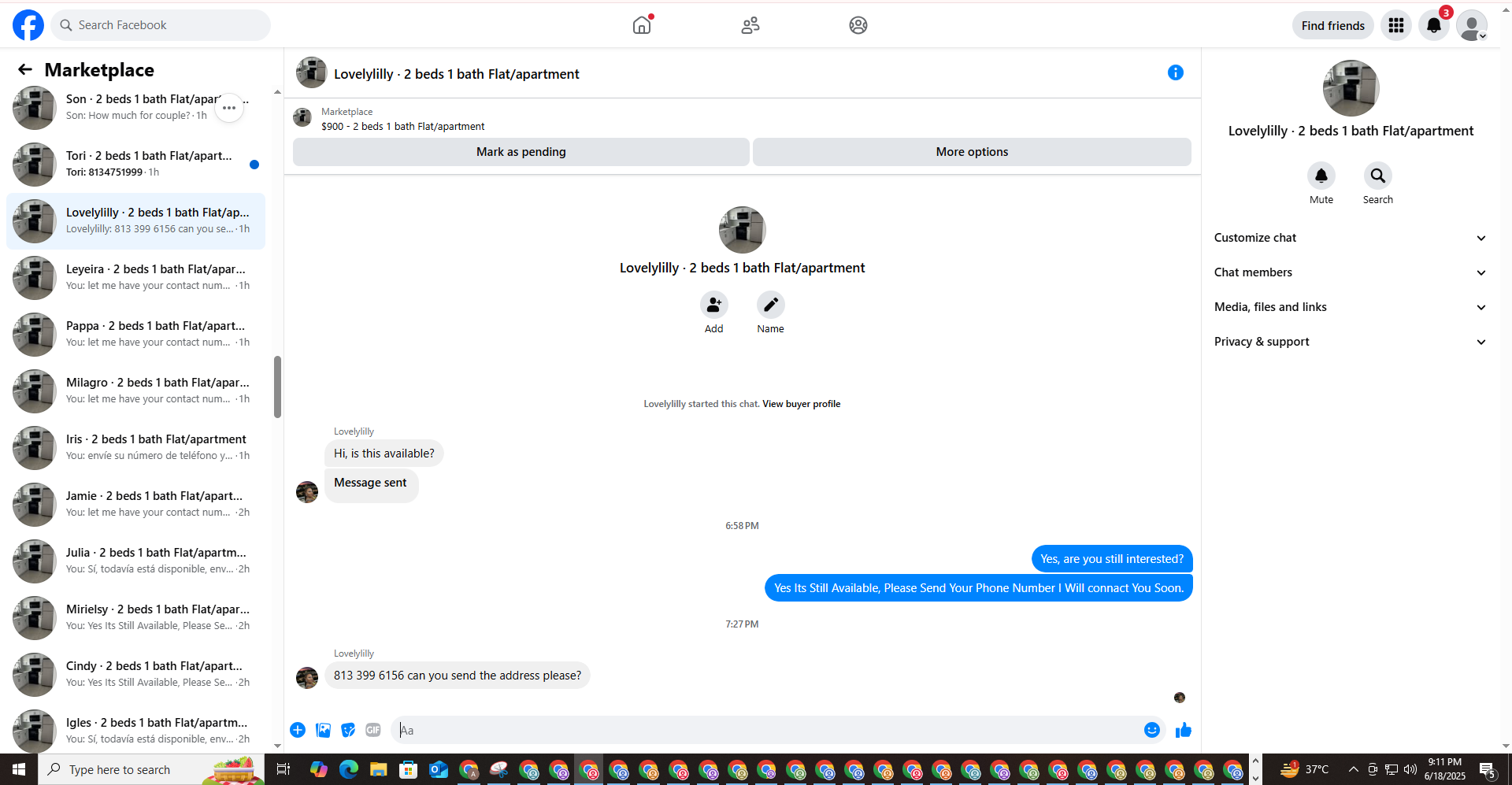Screen dimensions: 1512x785
Task: Click Find friends button
Action: click(1332, 25)
